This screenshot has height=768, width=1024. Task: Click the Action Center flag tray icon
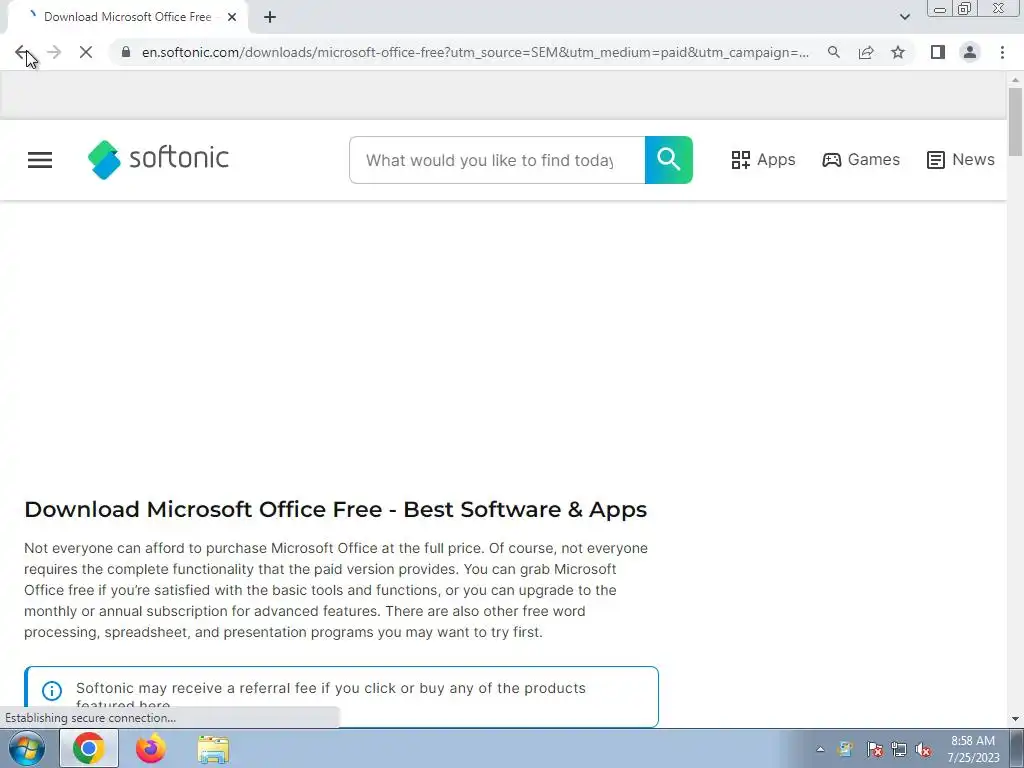[x=874, y=750]
